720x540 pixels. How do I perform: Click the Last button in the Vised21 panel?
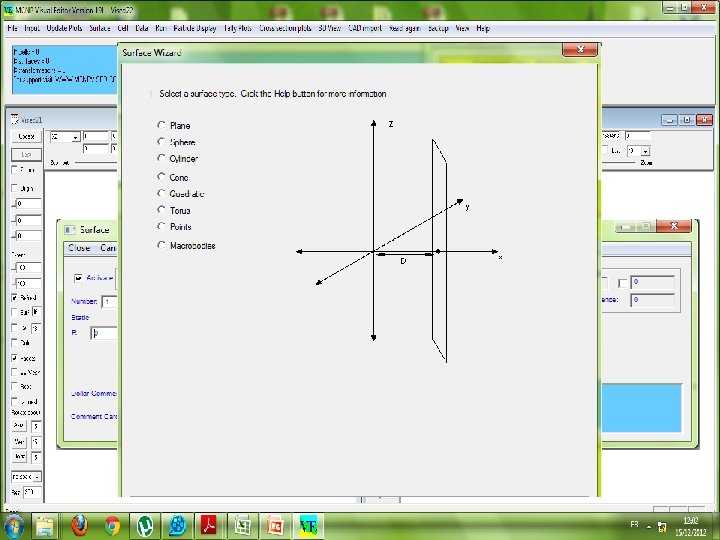pos(26,155)
